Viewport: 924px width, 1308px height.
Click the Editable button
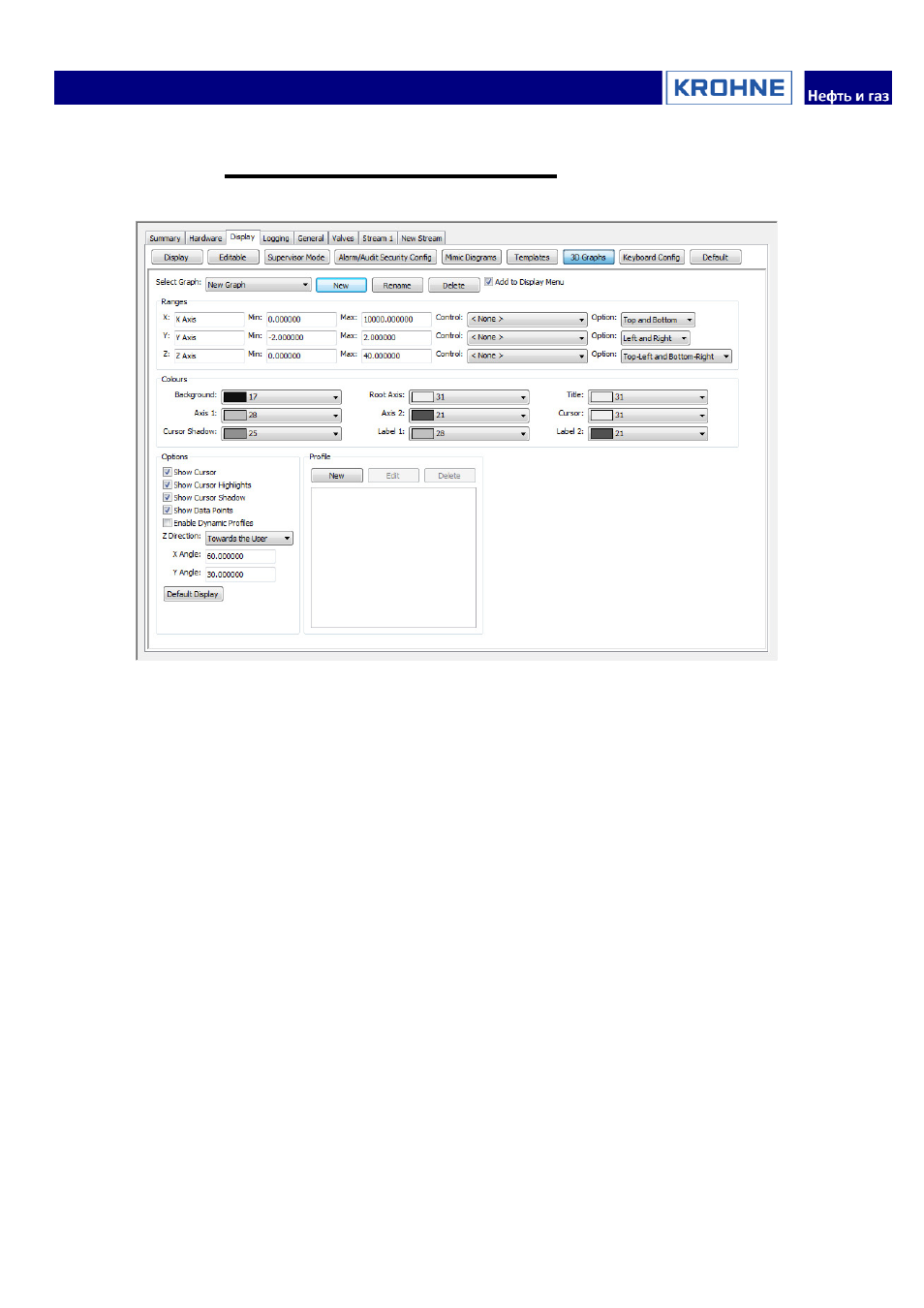point(232,258)
